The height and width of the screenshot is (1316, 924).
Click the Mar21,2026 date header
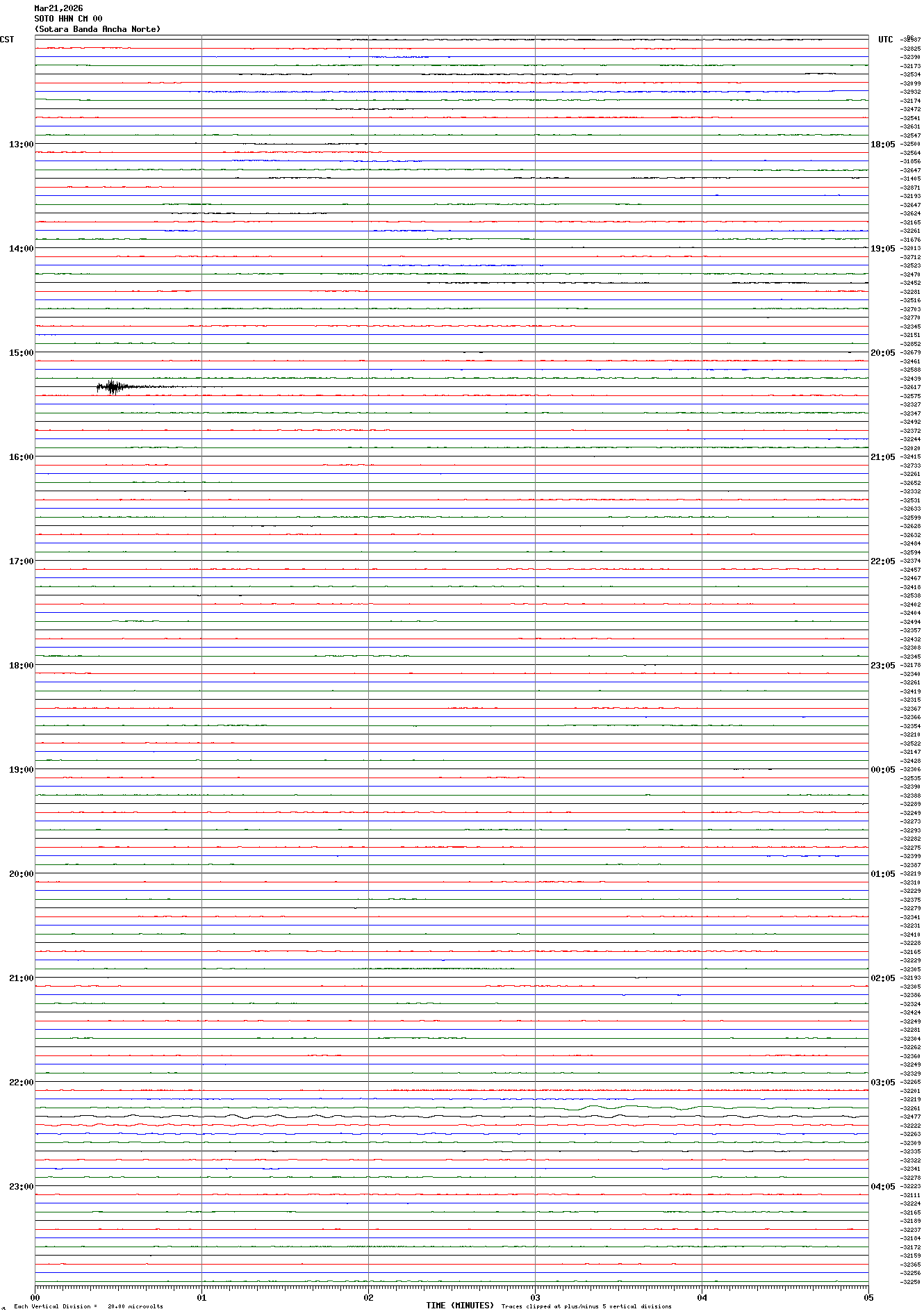click(58, 8)
